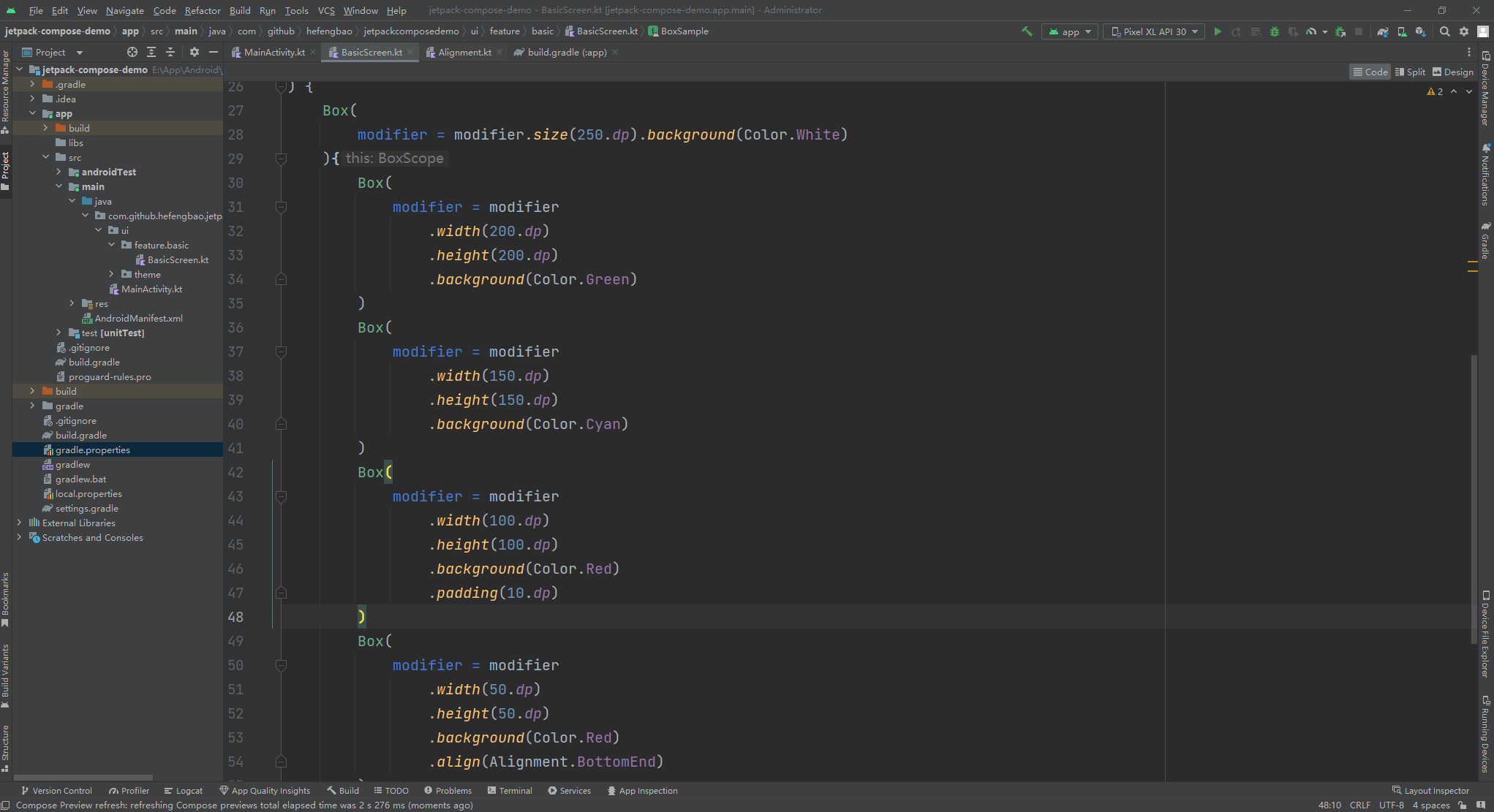Sync project with Gradle files icon
Image resolution: width=1494 pixels, height=812 pixels.
click(1382, 31)
